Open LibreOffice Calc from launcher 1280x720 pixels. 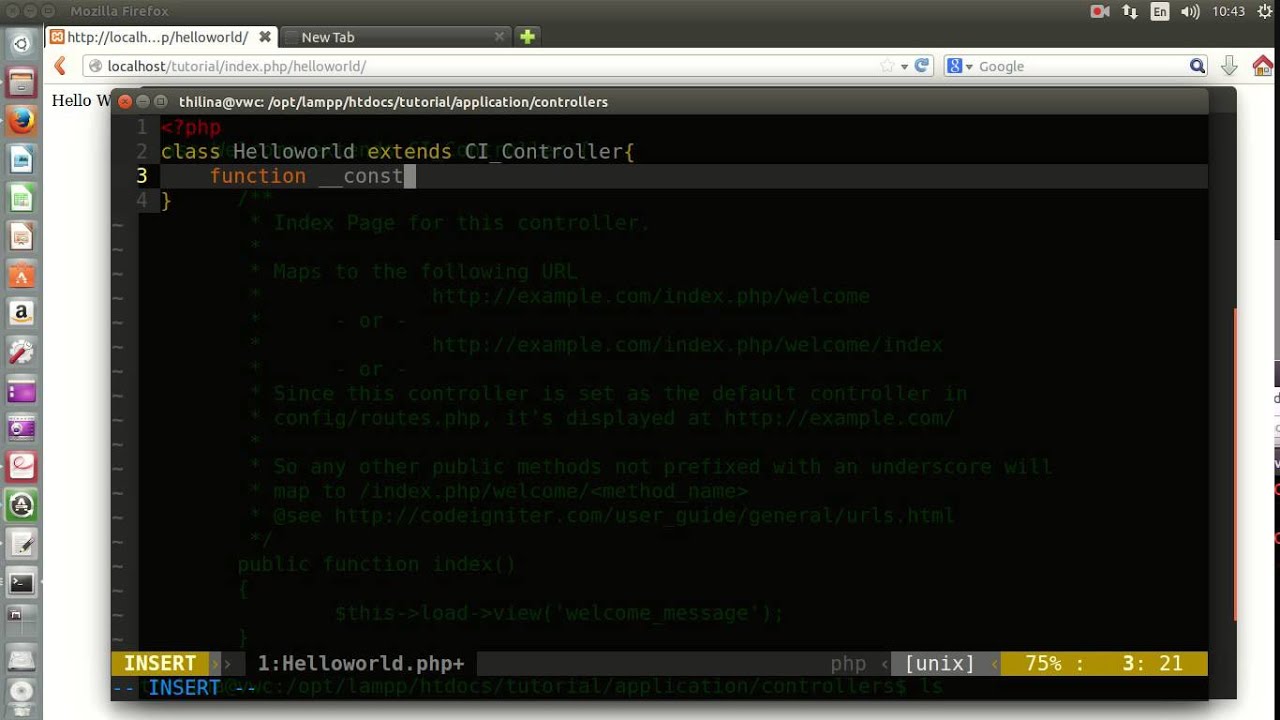21,197
